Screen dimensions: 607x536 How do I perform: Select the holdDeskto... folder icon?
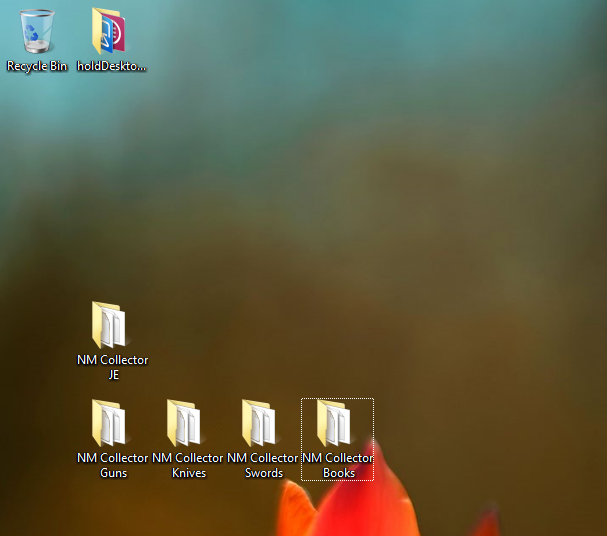pyautogui.click(x=109, y=31)
